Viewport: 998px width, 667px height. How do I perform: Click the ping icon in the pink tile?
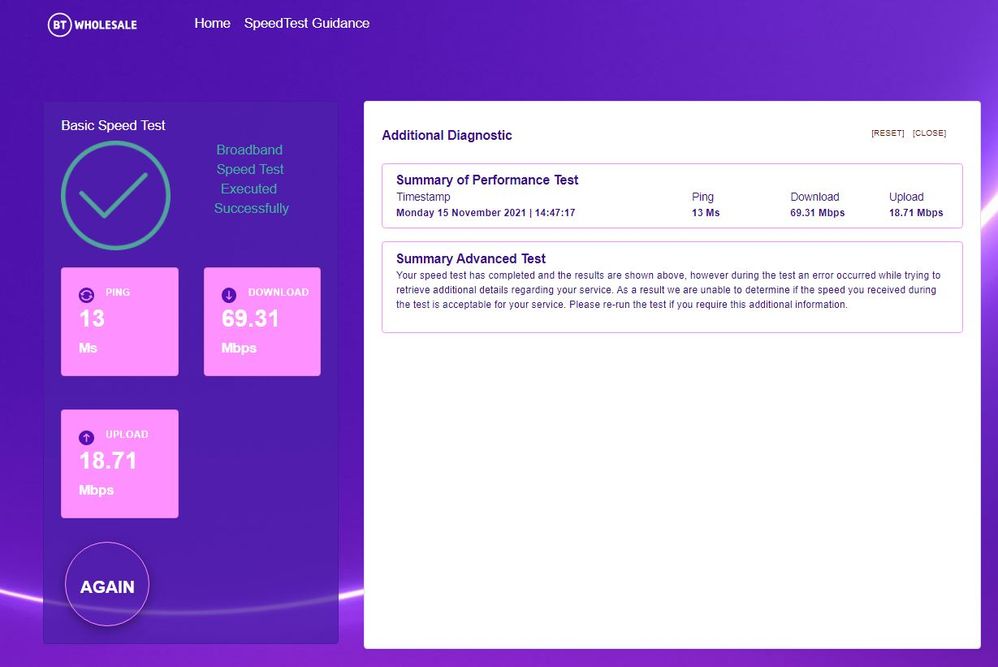(x=86, y=294)
